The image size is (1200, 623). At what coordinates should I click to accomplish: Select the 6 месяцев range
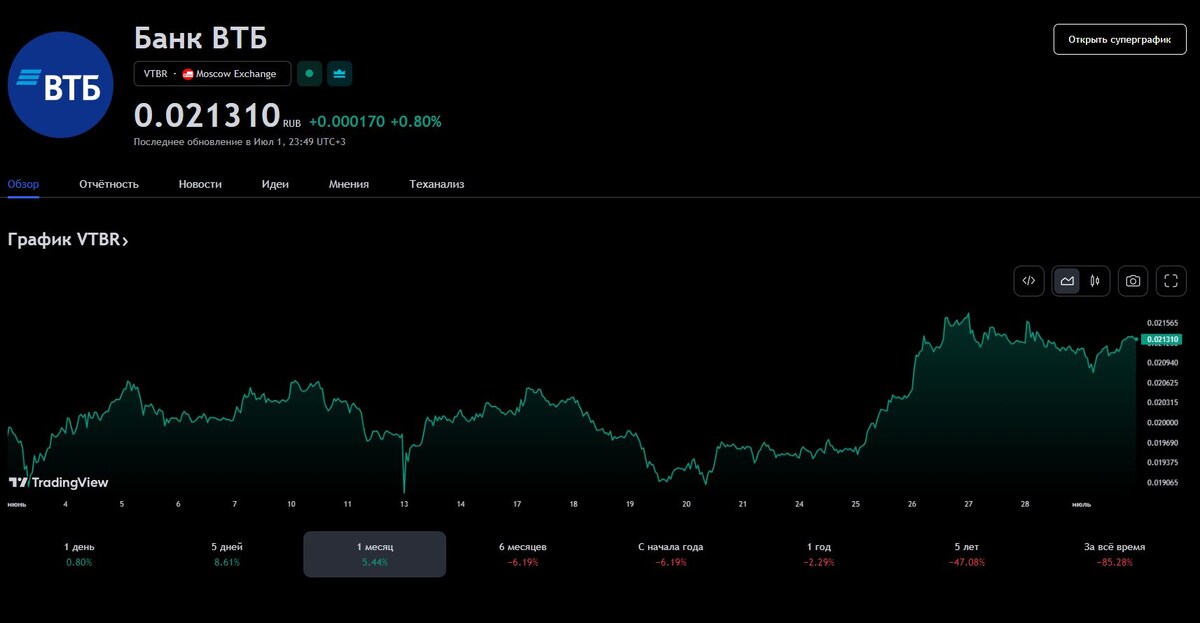pos(523,554)
